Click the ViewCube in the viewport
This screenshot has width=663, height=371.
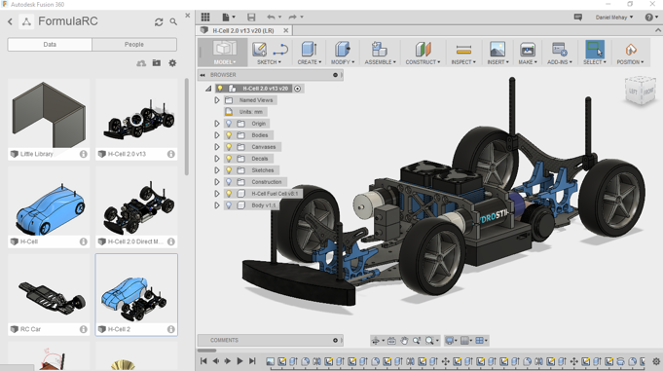coord(641,90)
